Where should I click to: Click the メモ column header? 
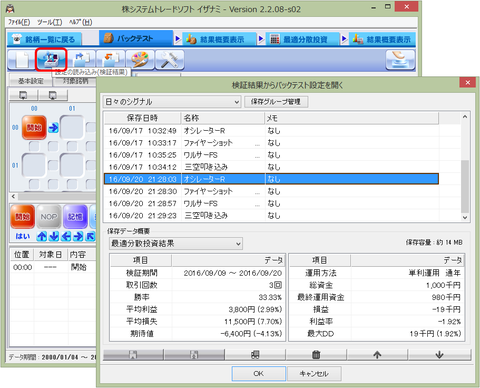click(352, 118)
